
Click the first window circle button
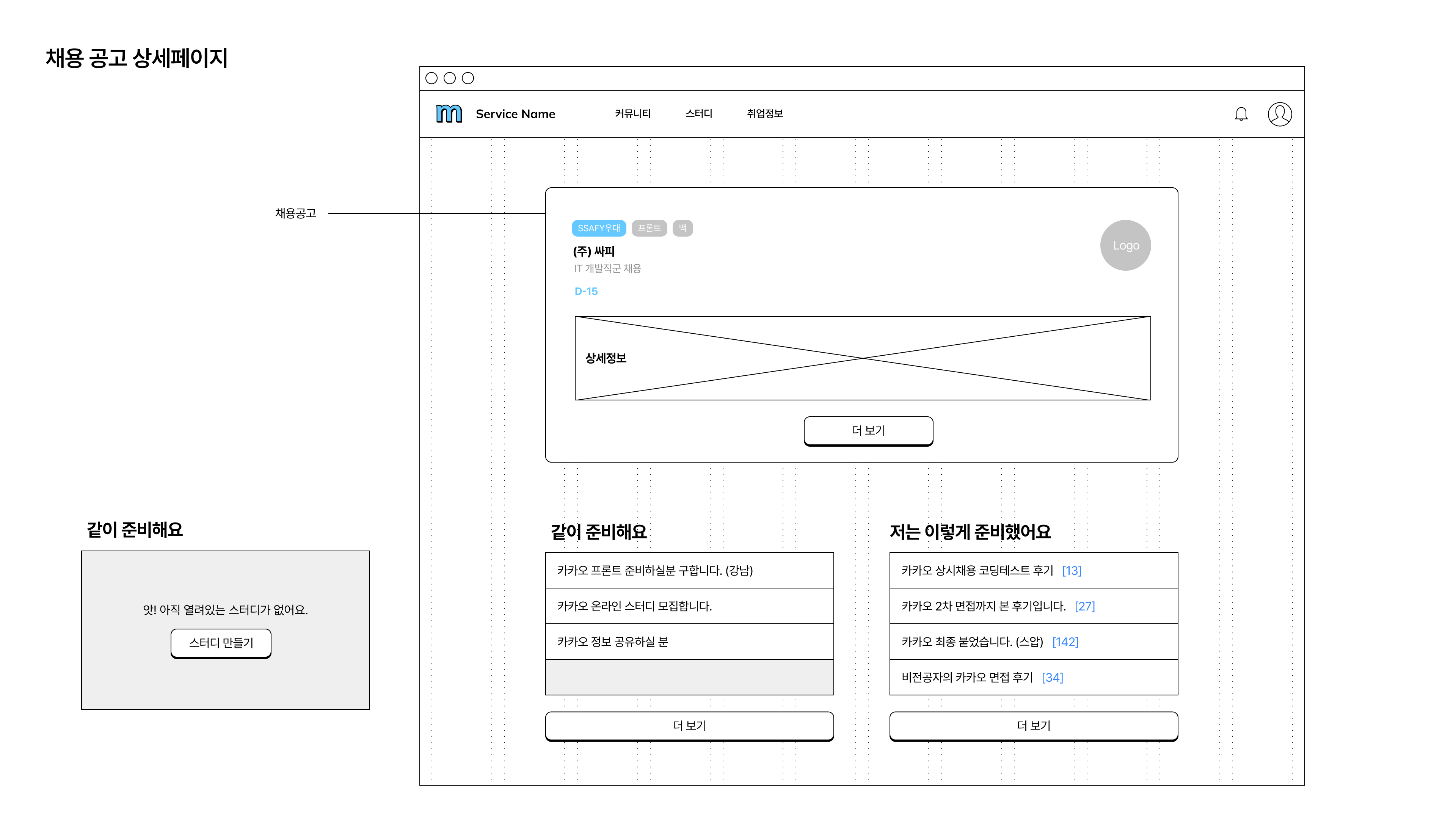coord(431,78)
